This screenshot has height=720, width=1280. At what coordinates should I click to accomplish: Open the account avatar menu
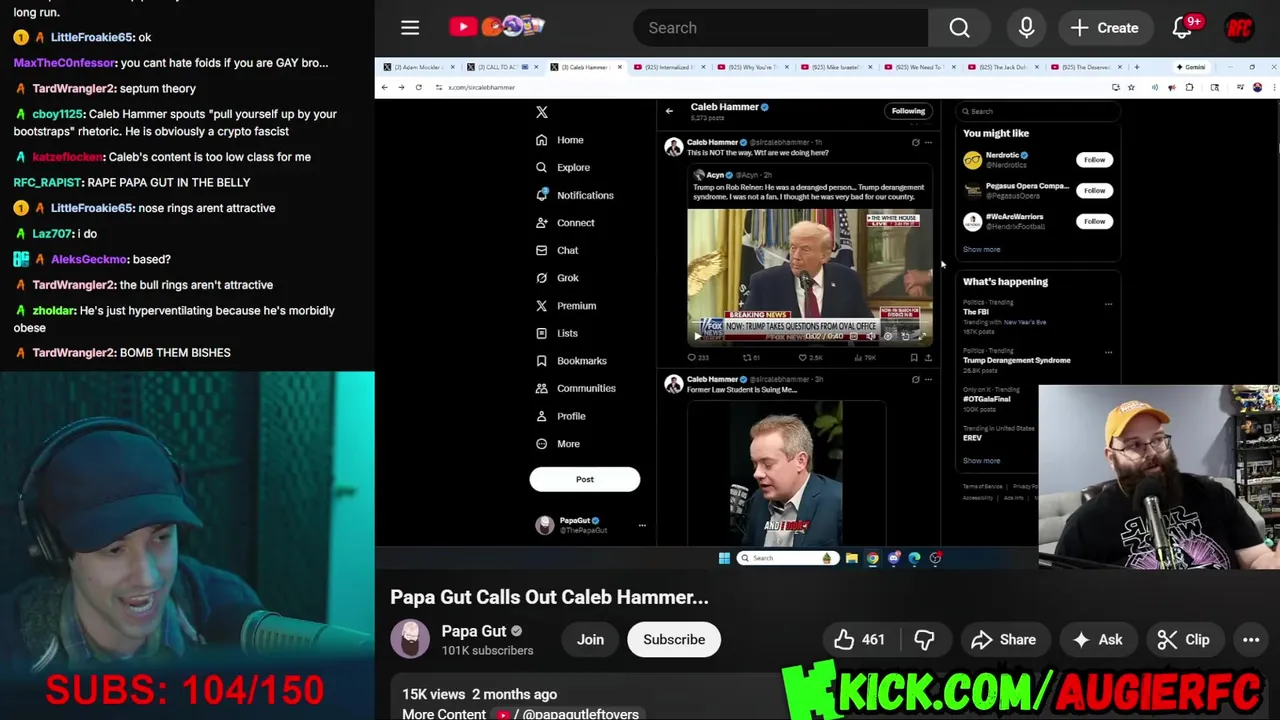click(1239, 28)
